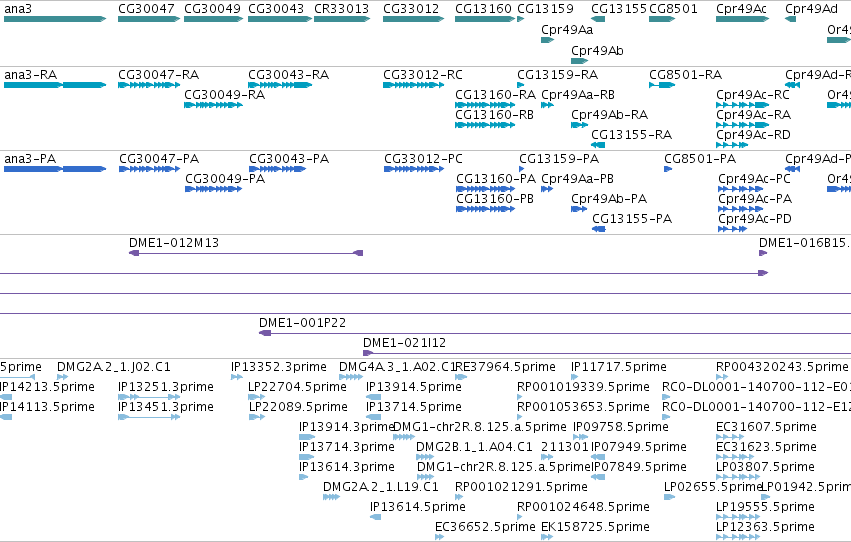Select the Cpr49Ac-RD transcript
851x542 pixels.
click(x=732, y=145)
